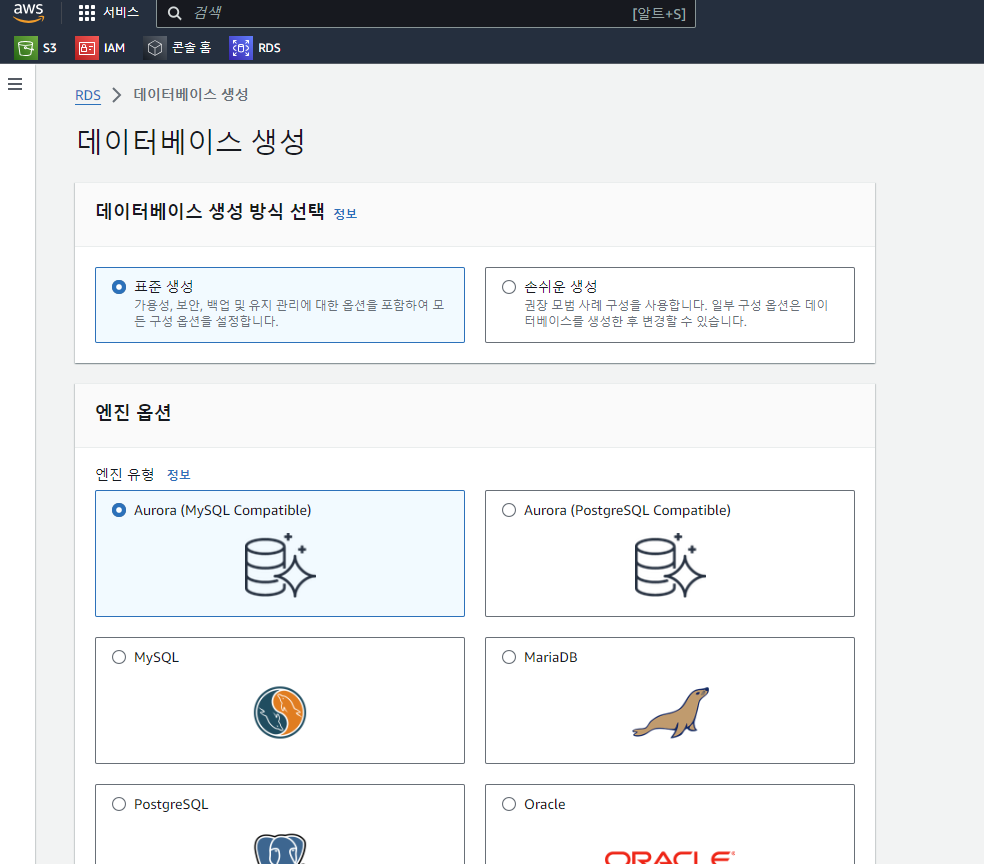Click the 엔진 유형 label

pos(125,474)
